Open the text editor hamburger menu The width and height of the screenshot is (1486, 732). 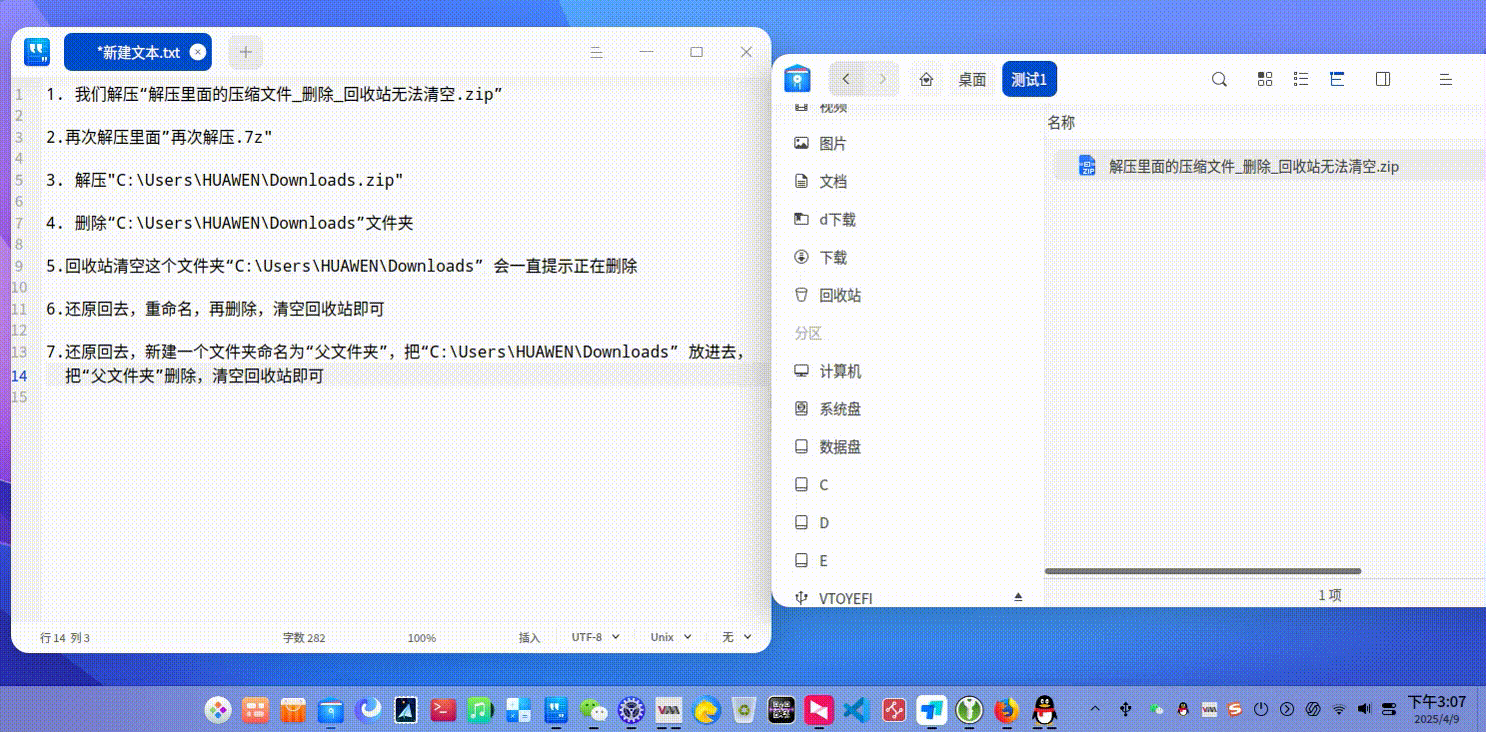[596, 52]
